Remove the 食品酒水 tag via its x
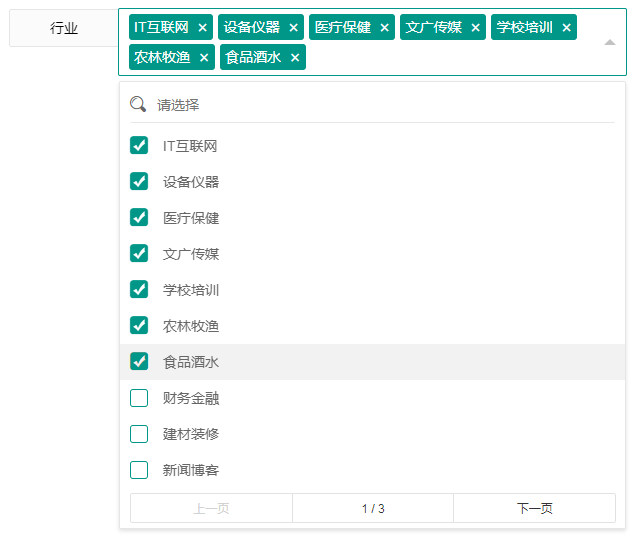Viewport: 643px width, 553px height. coord(295,58)
